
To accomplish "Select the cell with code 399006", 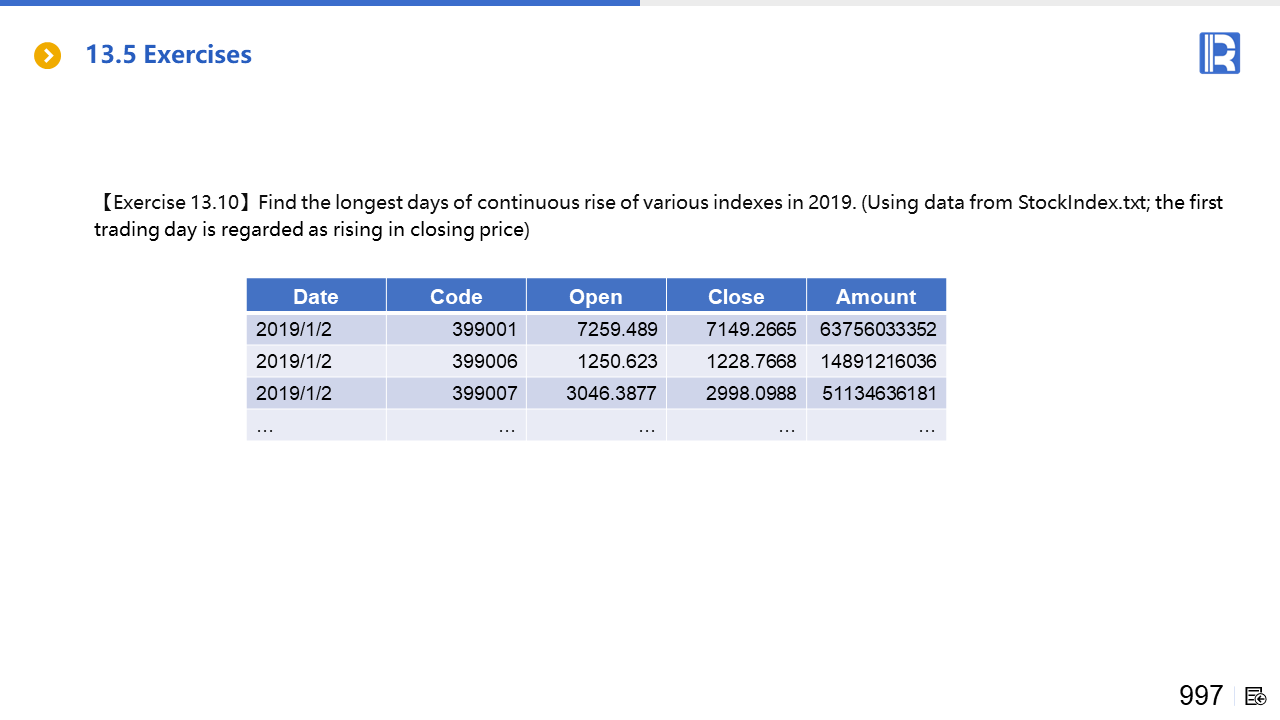I will coord(484,361).
